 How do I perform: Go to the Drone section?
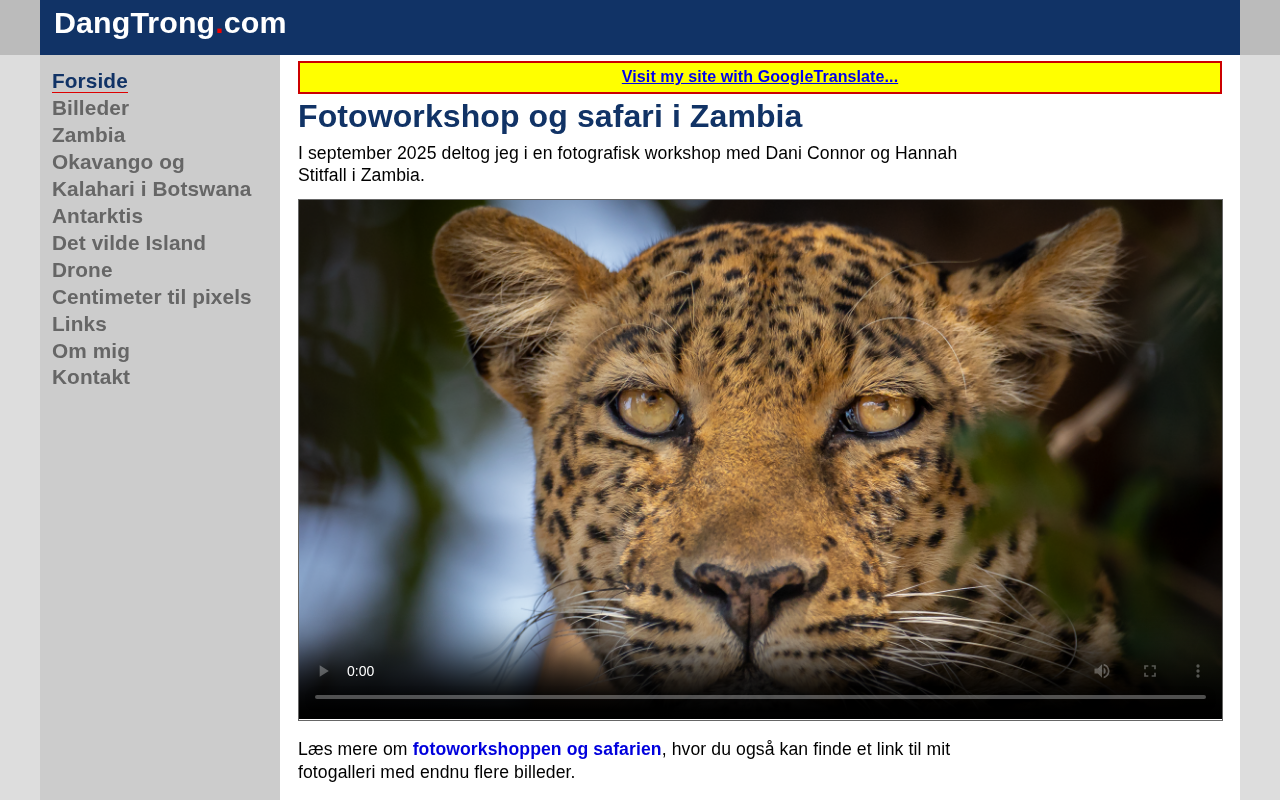[x=82, y=270]
